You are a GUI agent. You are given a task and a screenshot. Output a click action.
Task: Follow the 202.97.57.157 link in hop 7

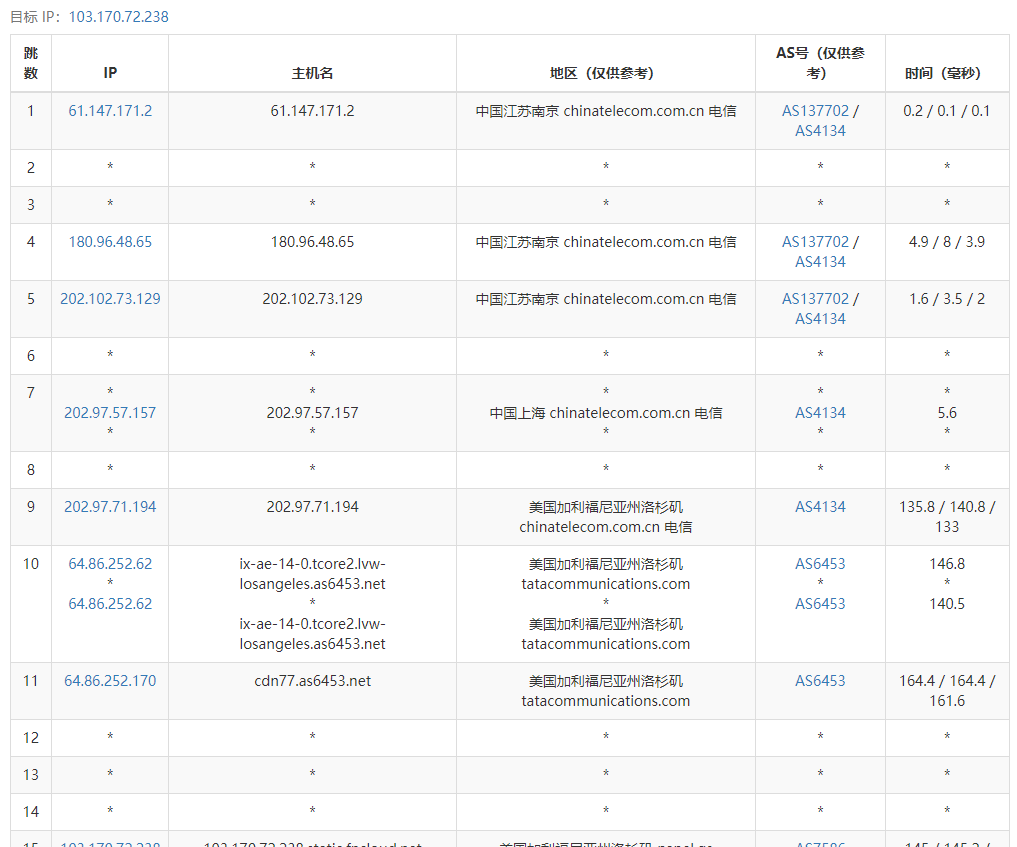110,413
